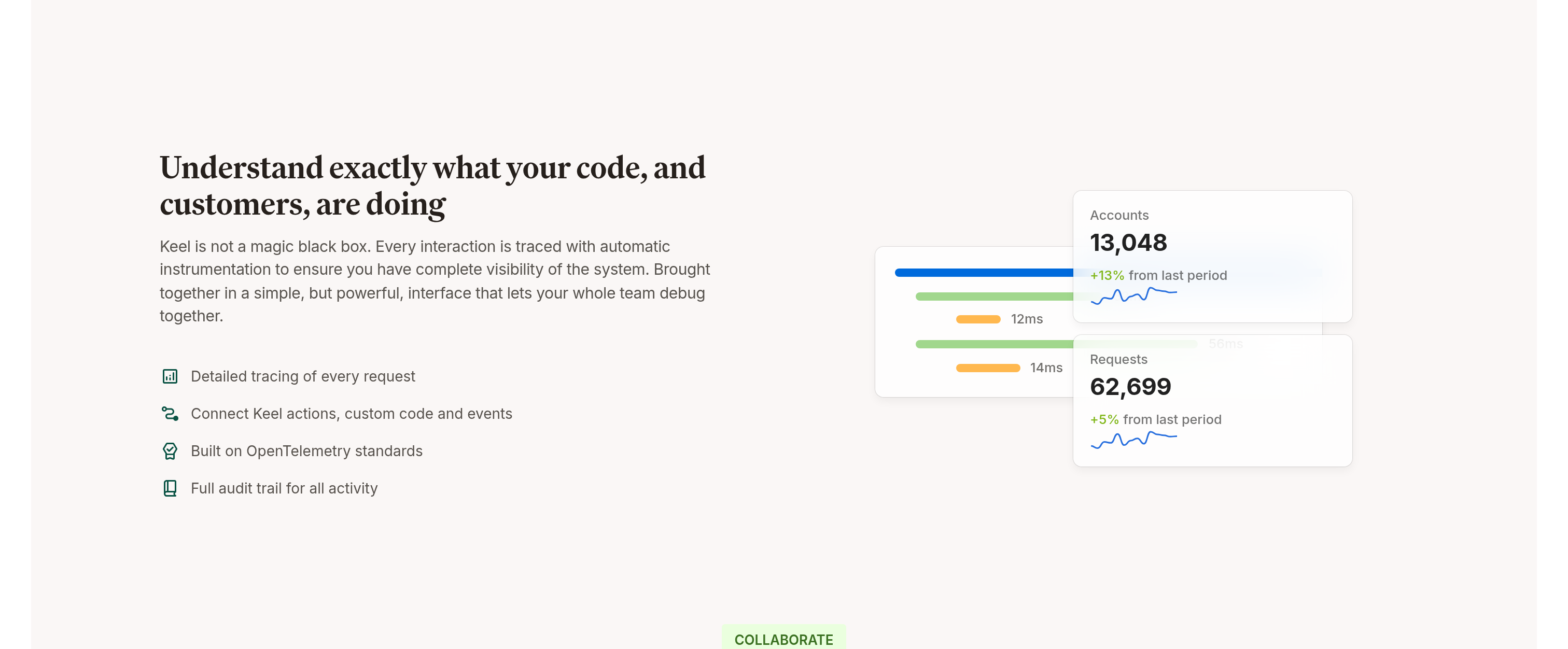
Task: Click the 13,048 accounts value
Action: [x=1128, y=243]
